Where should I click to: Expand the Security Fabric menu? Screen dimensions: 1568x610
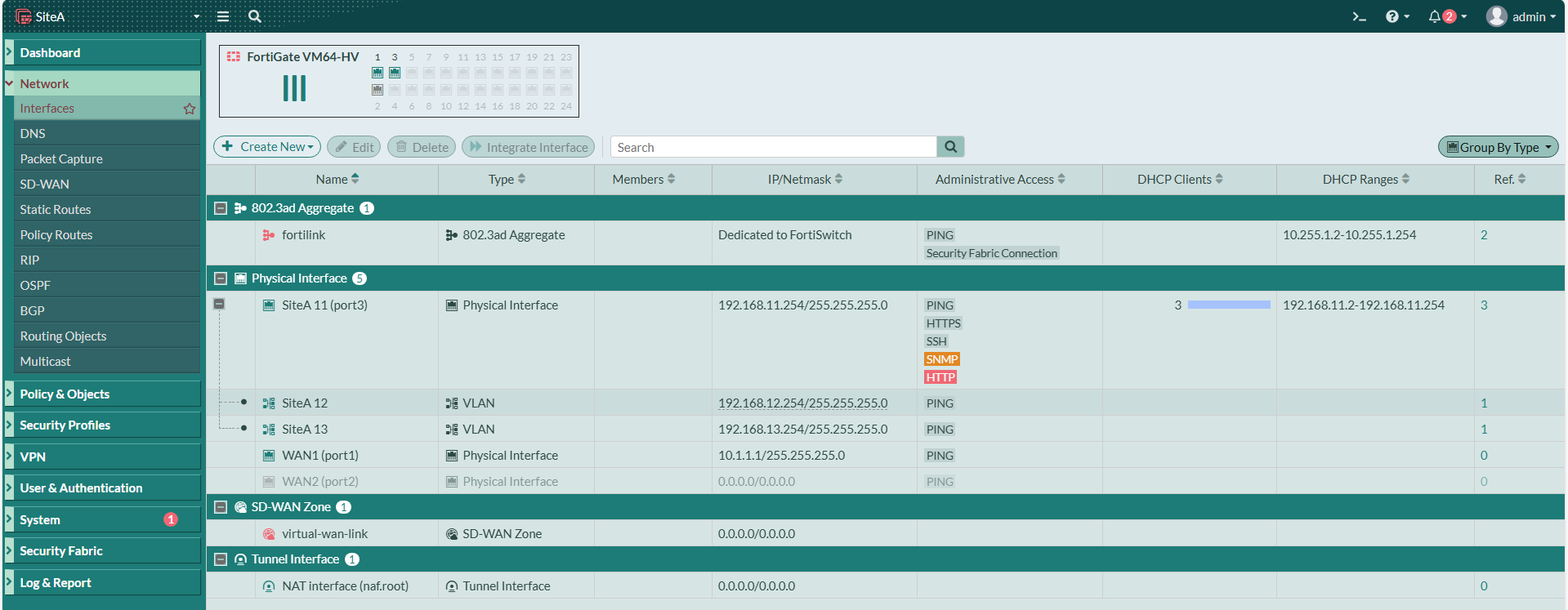click(102, 551)
